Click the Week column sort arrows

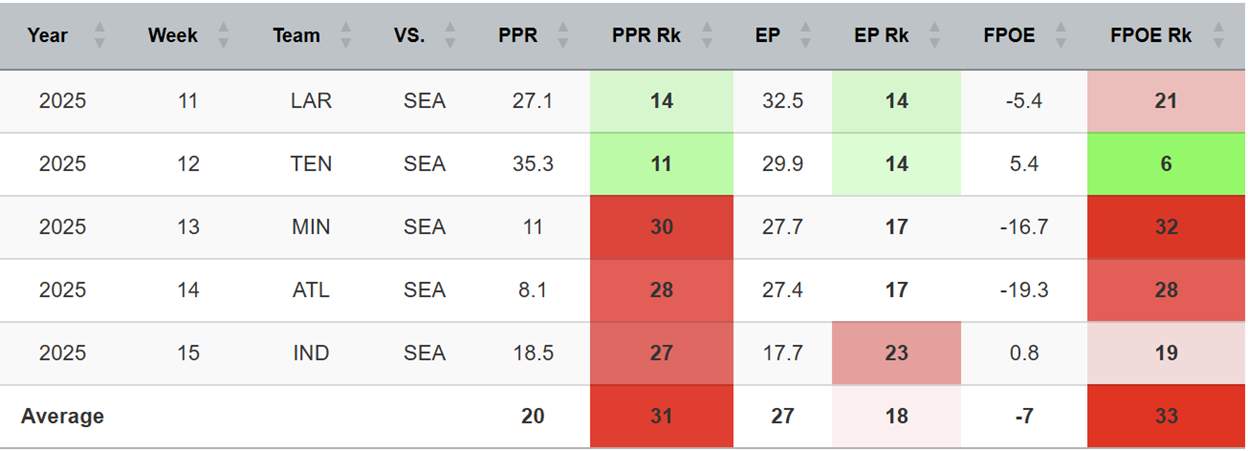point(223,36)
